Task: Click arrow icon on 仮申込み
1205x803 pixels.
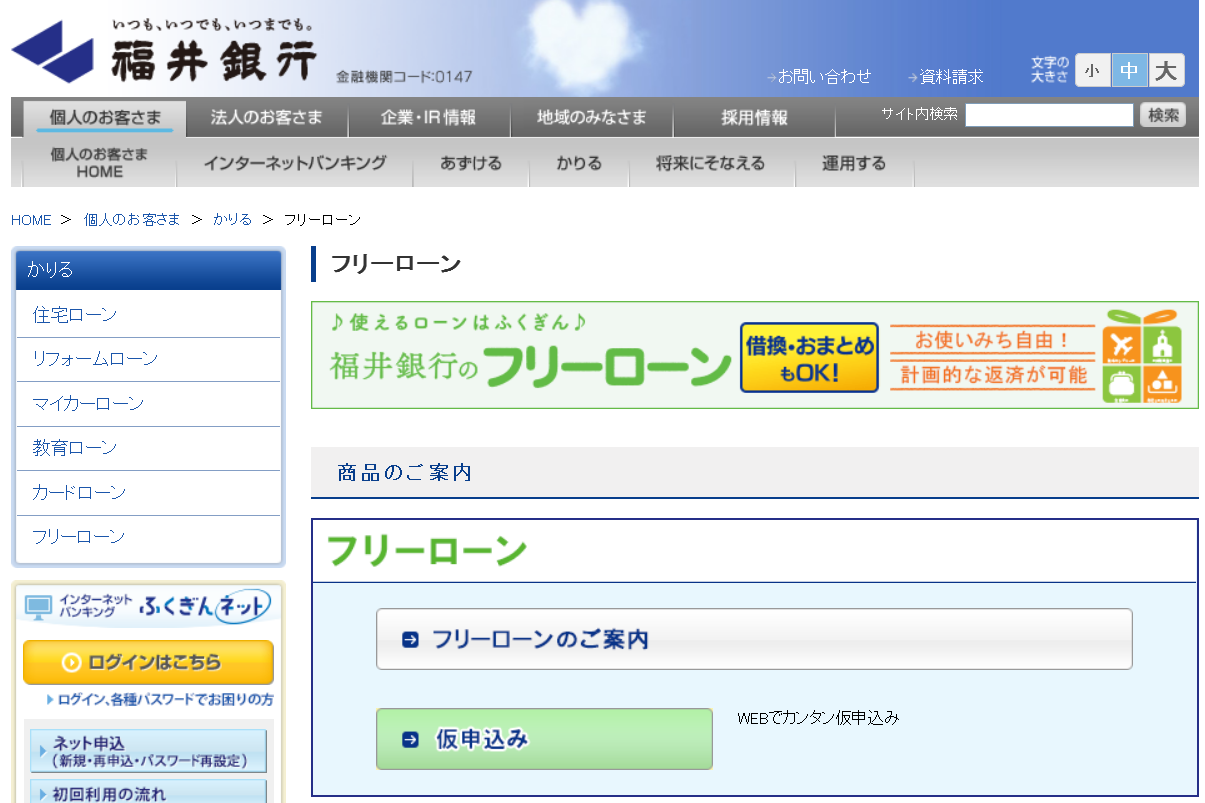Action: [410, 740]
